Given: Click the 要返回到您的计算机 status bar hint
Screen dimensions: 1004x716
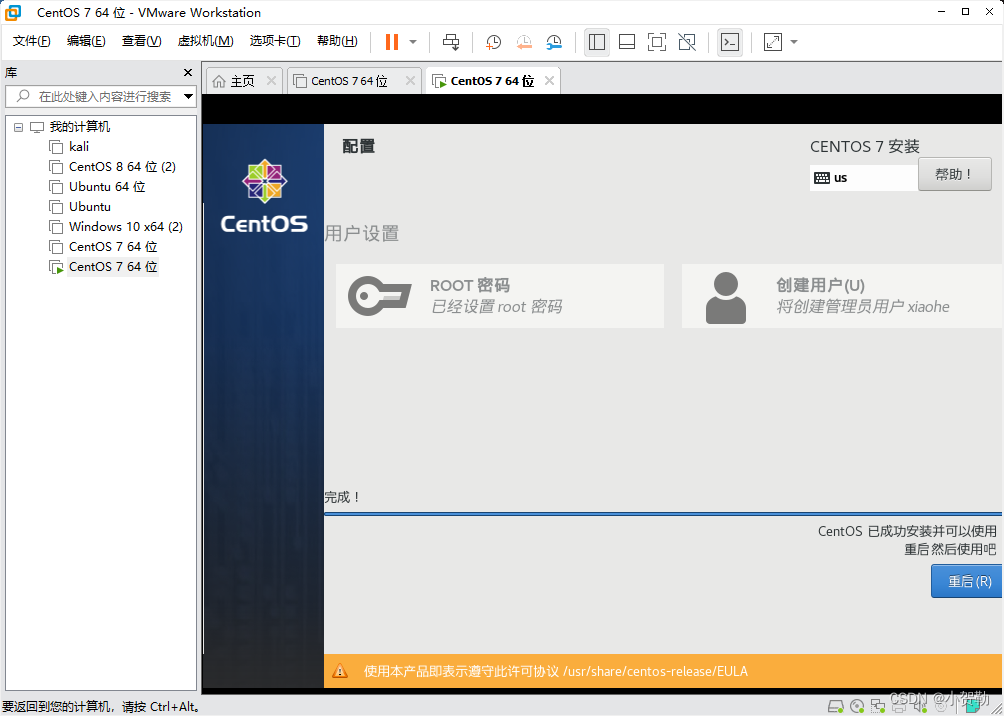Looking at the screenshot, I should [x=102, y=707].
